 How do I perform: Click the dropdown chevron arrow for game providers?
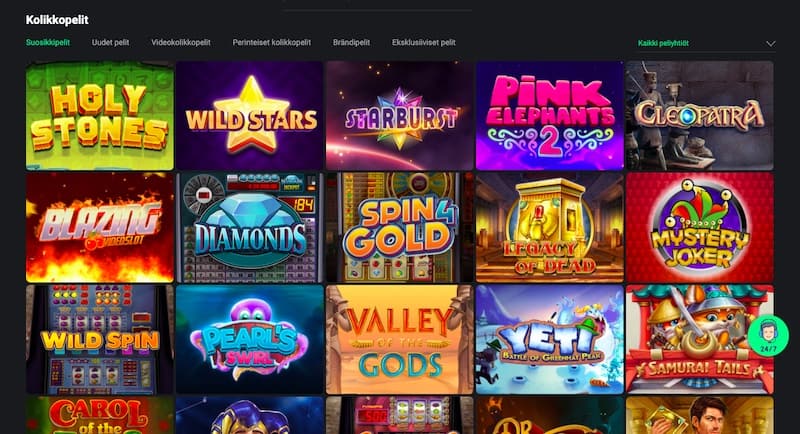pyautogui.click(x=770, y=44)
